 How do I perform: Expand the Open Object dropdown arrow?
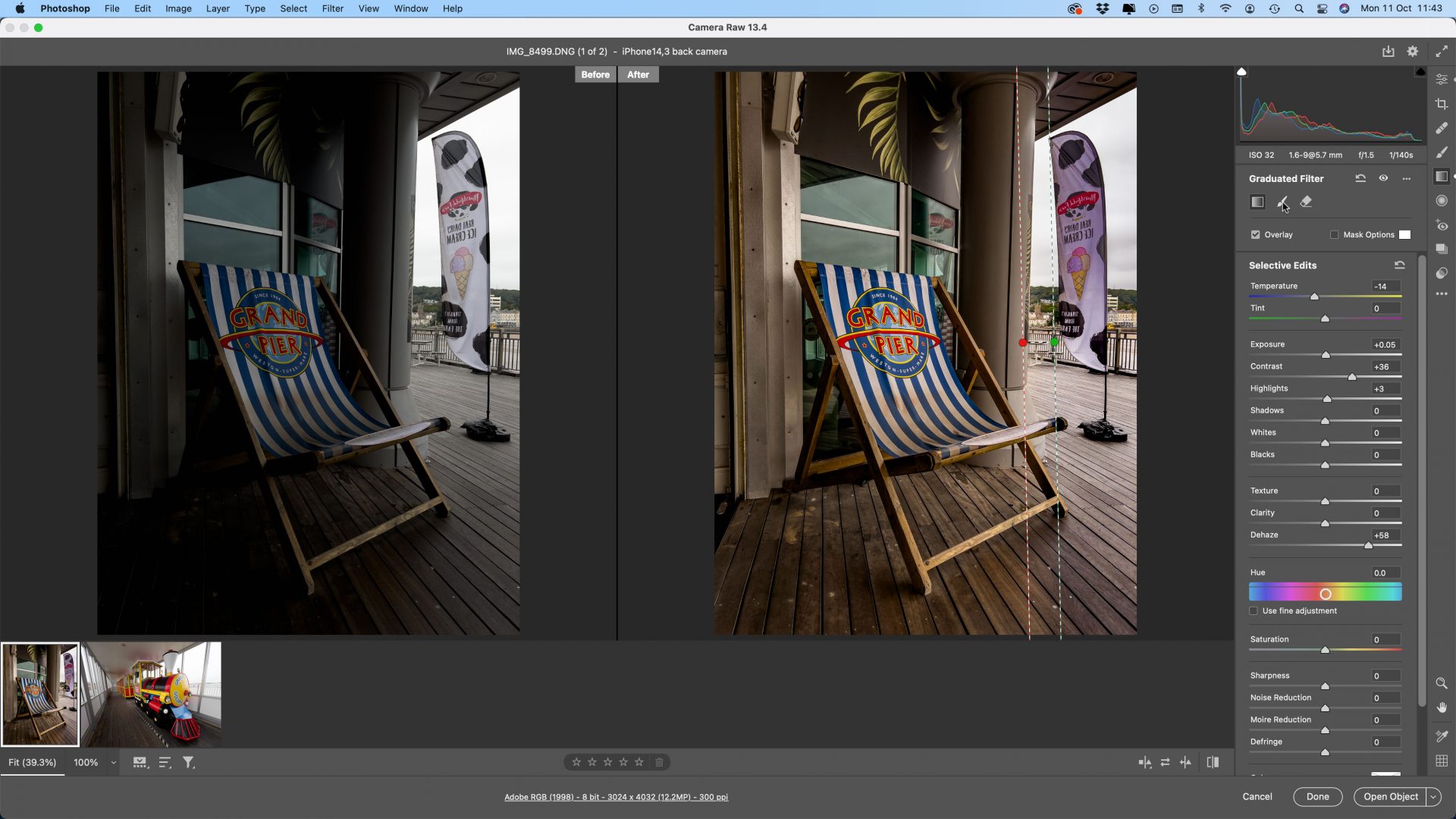click(1433, 796)
